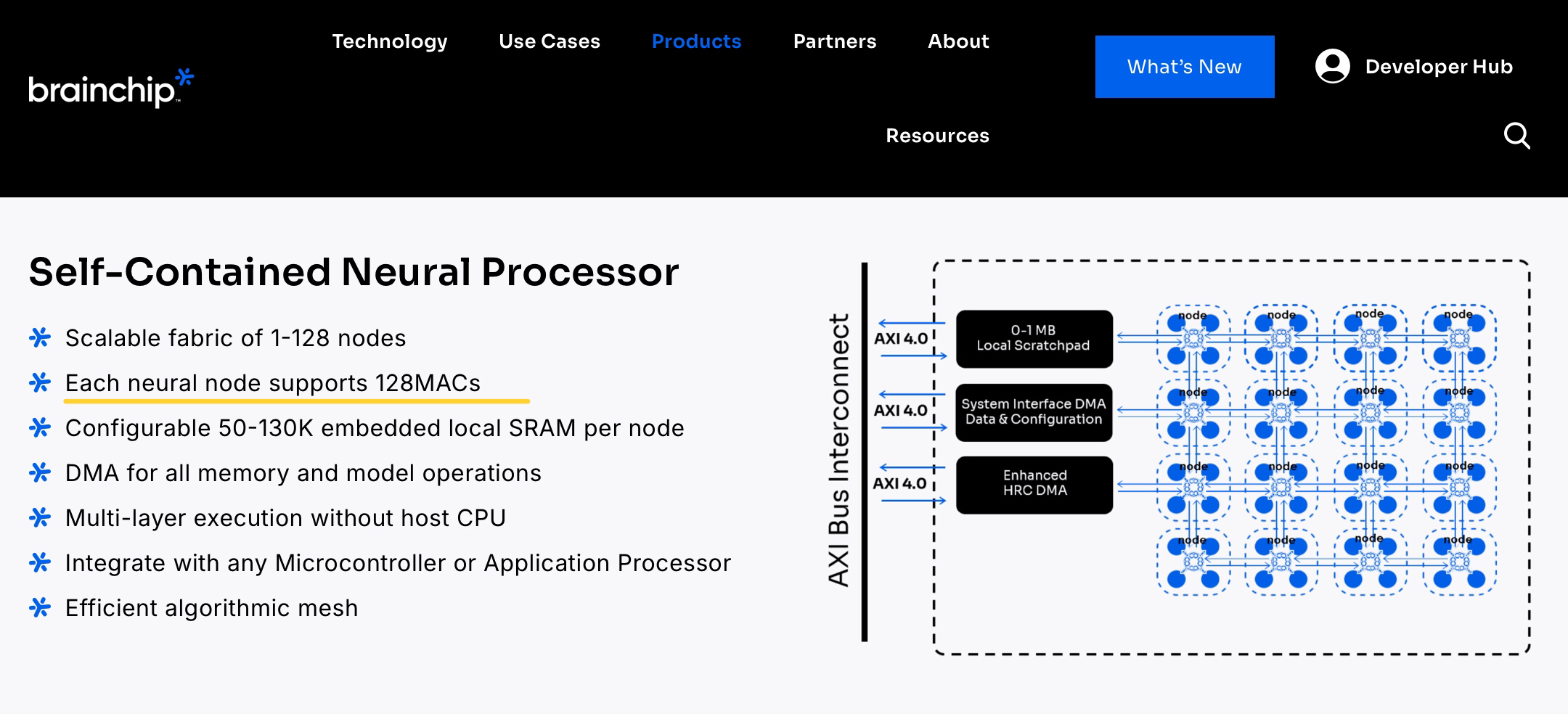Open the Products menu

point(696,41)
